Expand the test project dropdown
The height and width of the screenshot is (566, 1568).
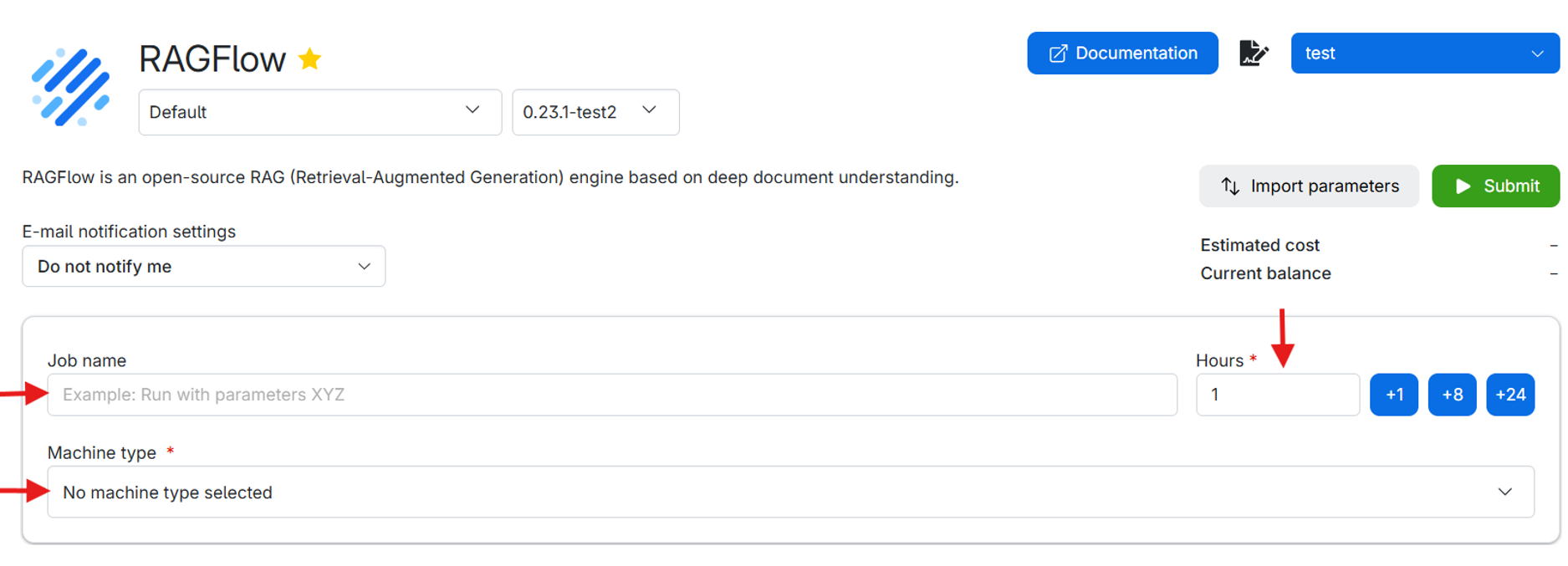(x=1424, y=54)
